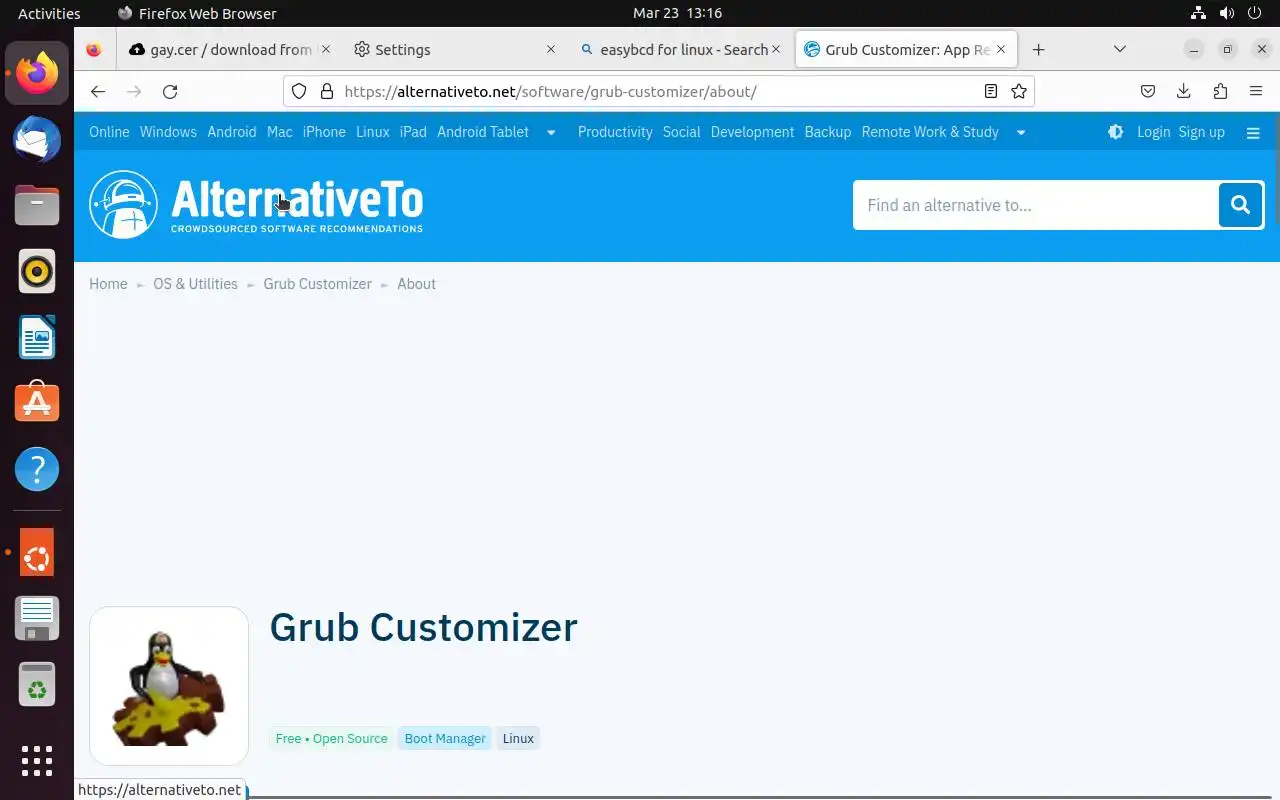Open the Firefox downloads panel
This screenshot has width=1280, height=800.
[x=1184, y=91]
